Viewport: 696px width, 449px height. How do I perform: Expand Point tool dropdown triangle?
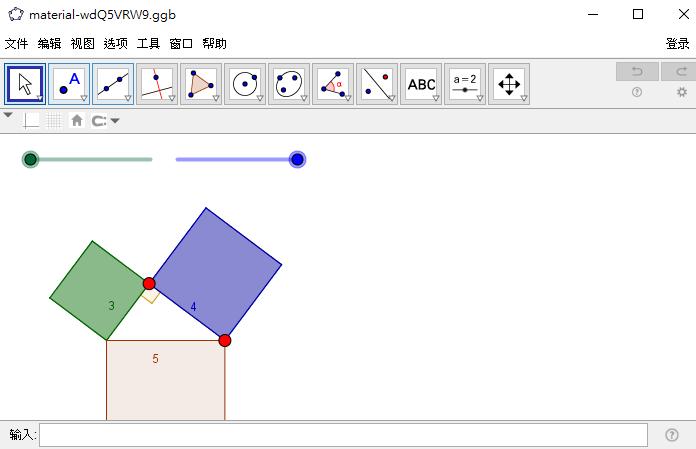tap(84, 98)
